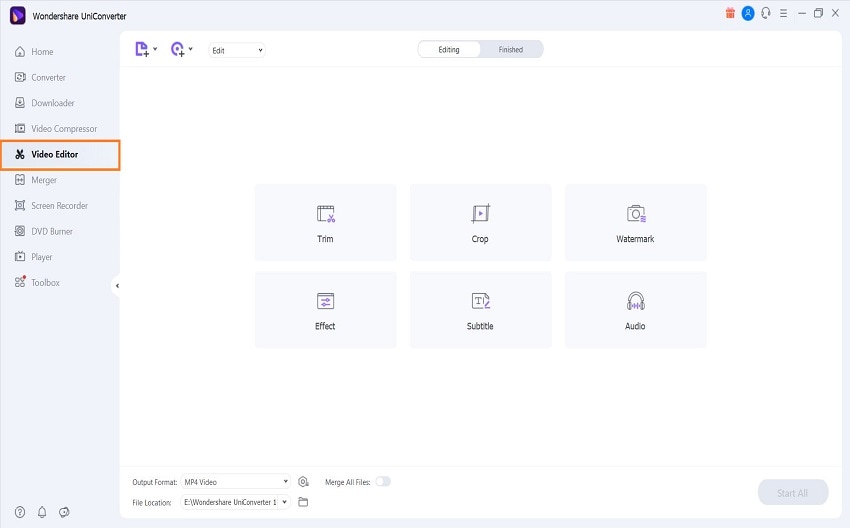Click the Add Files icon
The image size is (850, 528).
[x=141, y=49]
